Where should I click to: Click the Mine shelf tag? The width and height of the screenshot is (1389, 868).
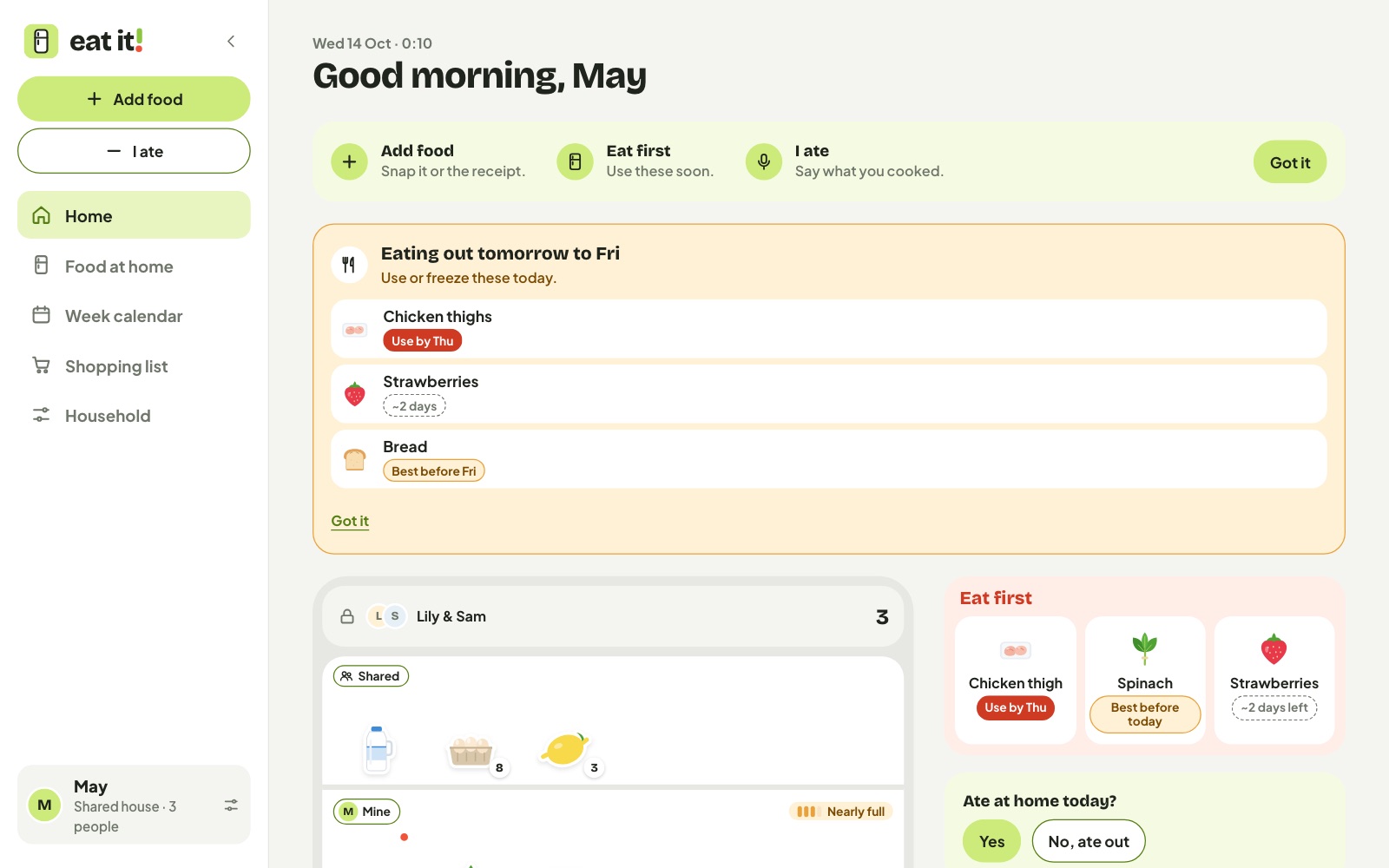click(x=366, y=812)
